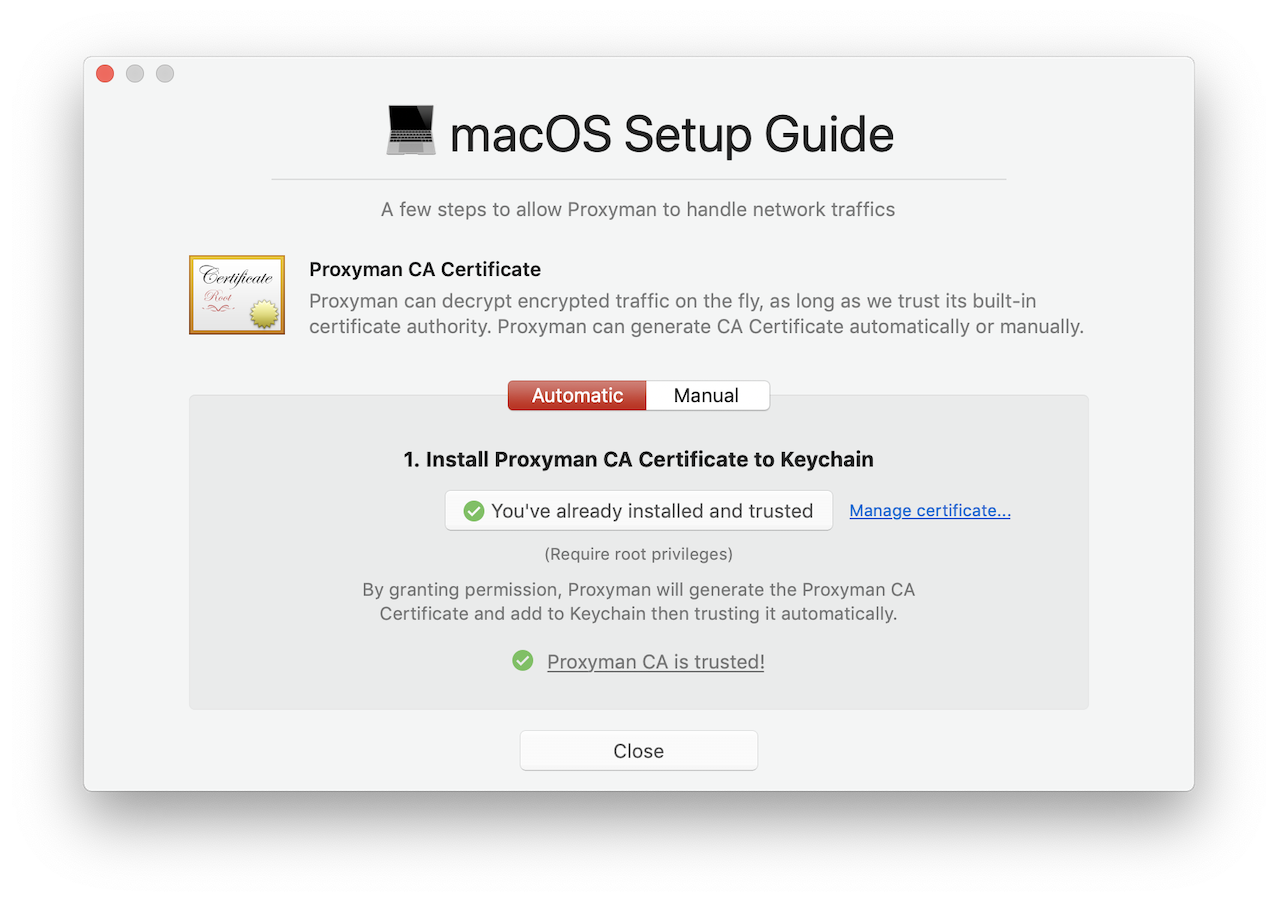Click the green checkmark next to Proxyman CA is trusted
Screen dimensions: 1278x902
[x=522, y=661]
